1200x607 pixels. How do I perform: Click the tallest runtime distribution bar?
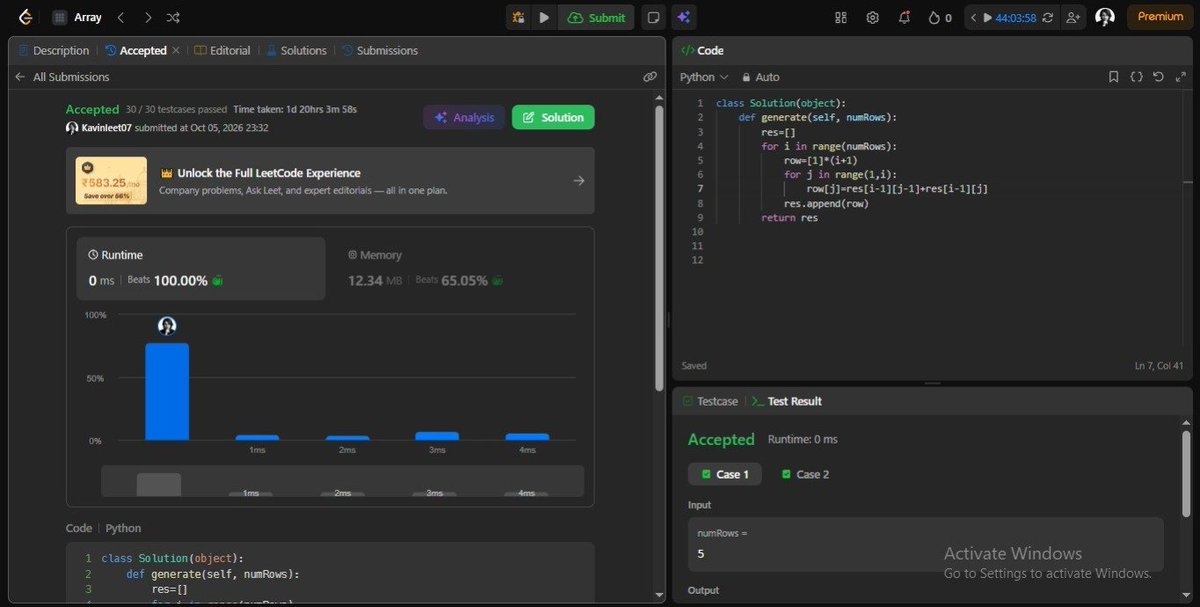coord(167,391)
